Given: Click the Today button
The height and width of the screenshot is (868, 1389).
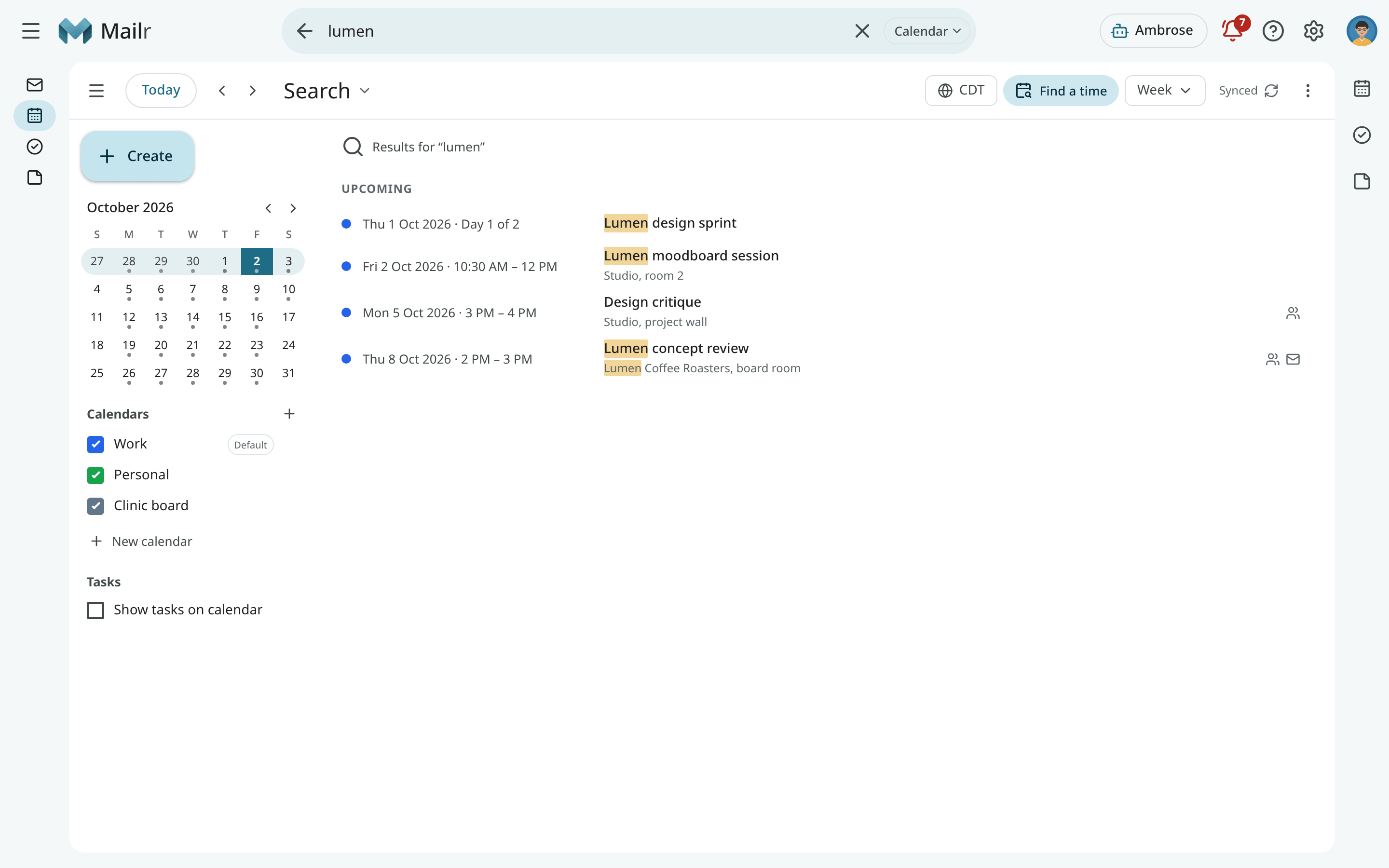Looking at the screenshot, I should 161,91.
